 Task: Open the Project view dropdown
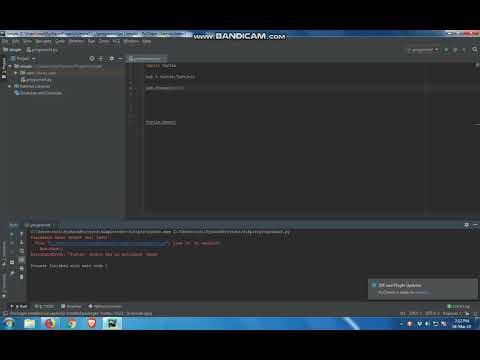click(23, 59)
